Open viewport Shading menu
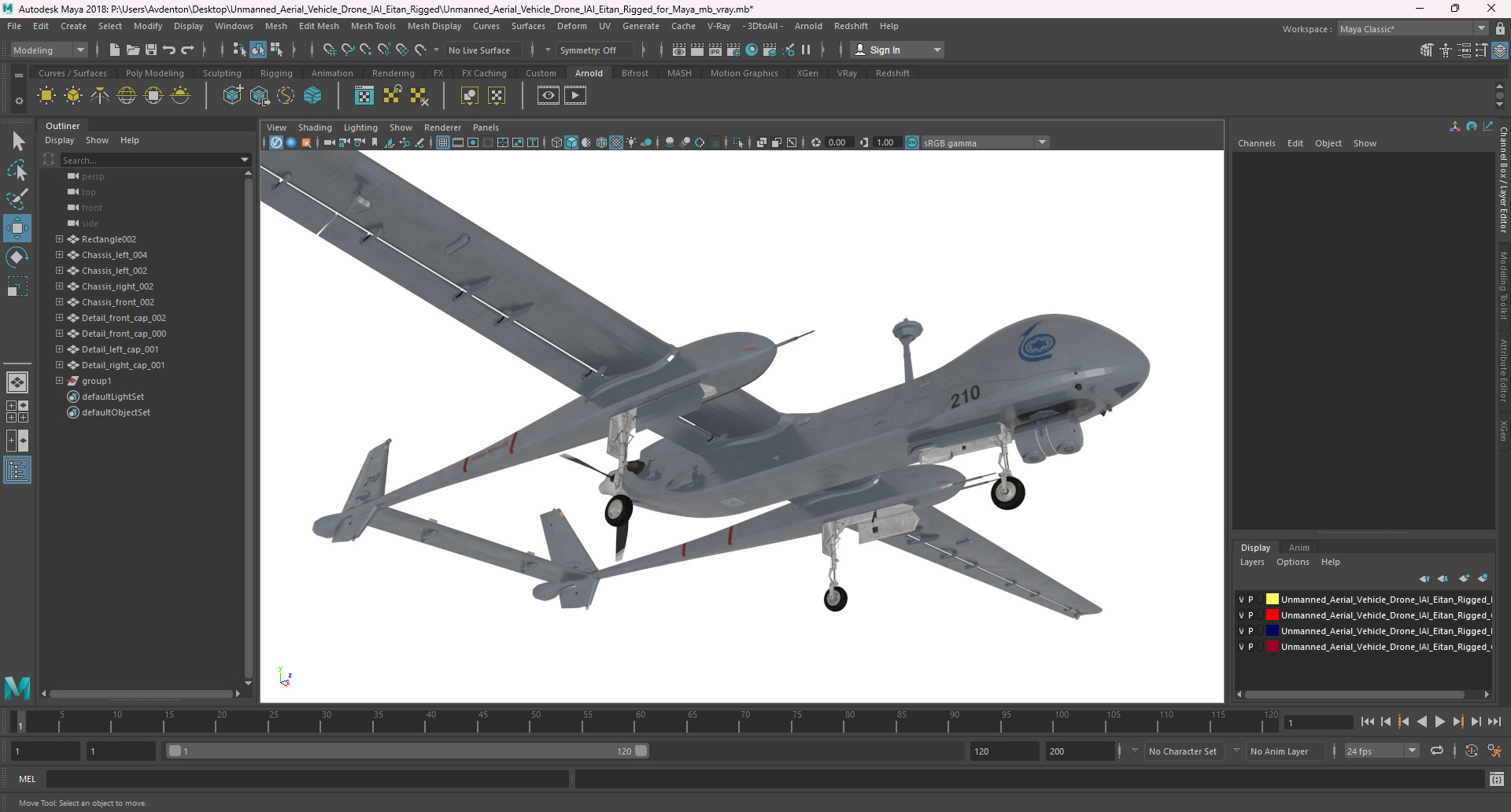This screenshot has width=1511, height=812. click(315, 127)
